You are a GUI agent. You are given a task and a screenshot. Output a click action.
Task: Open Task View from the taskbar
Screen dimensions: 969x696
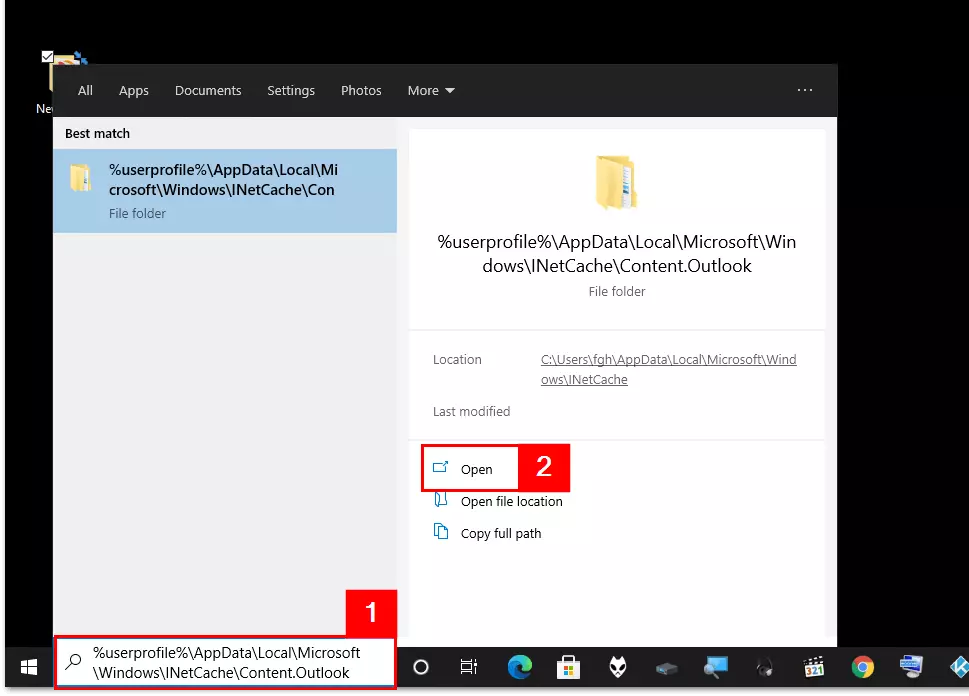(x=468, y=666)
